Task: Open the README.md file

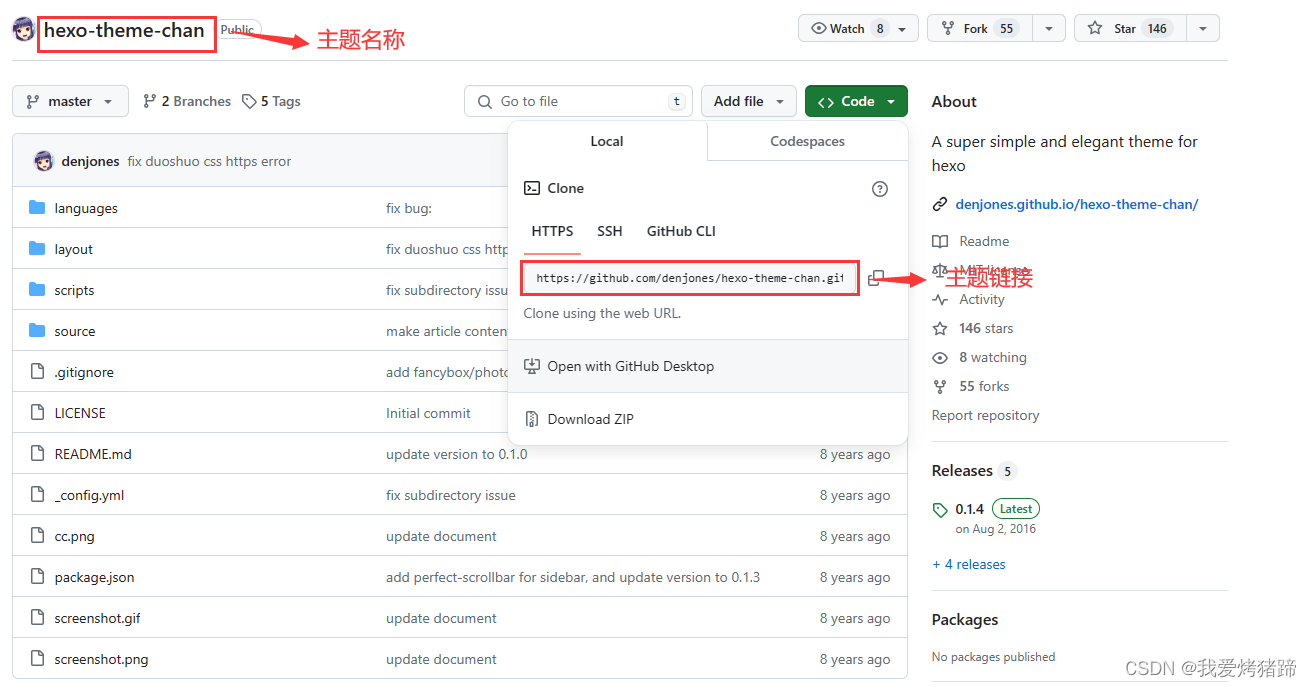Action: (x=93, y=454)
